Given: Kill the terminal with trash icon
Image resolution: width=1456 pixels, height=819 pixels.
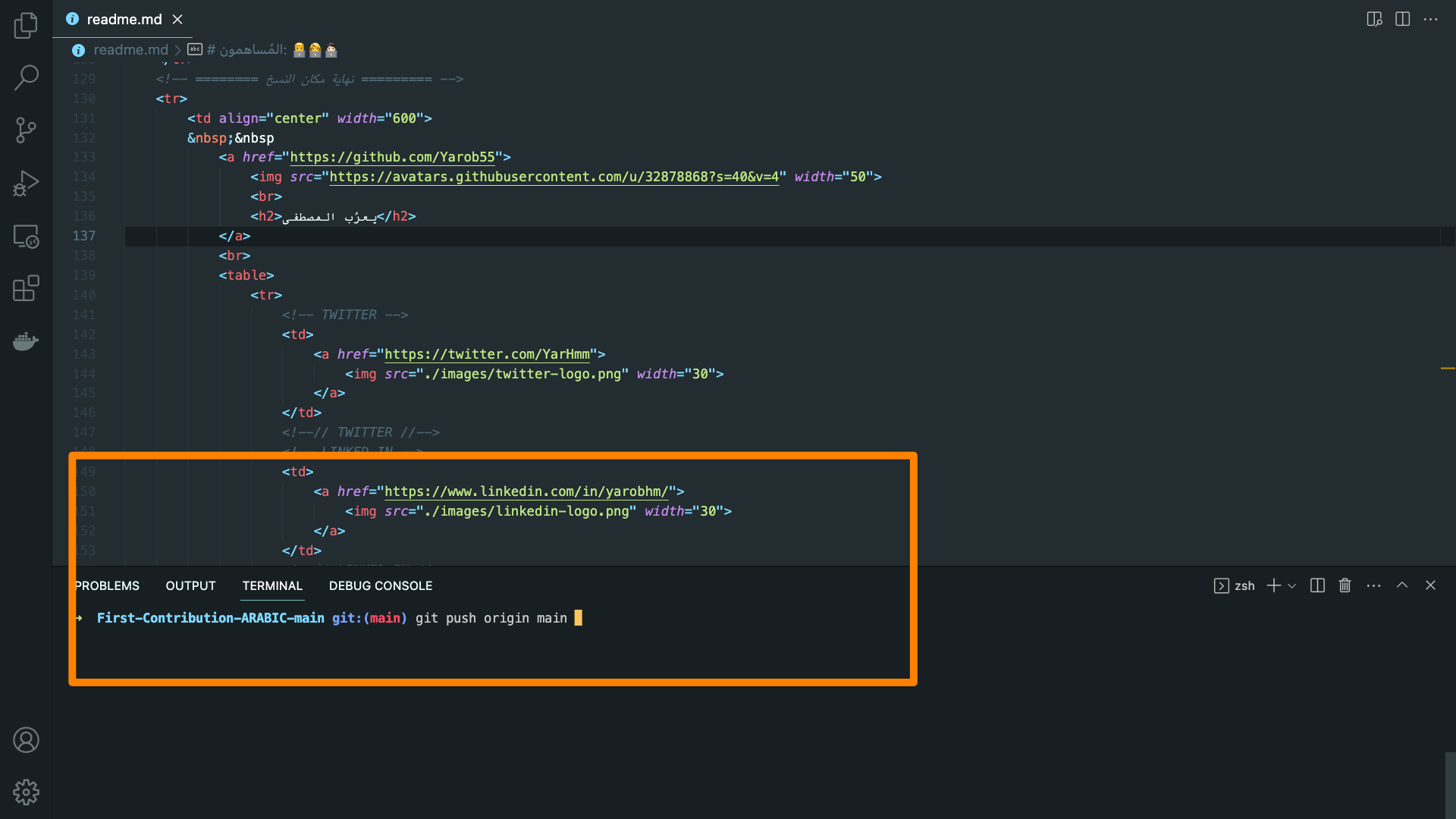Looking at the screenshot, I should pos(1345,585).
